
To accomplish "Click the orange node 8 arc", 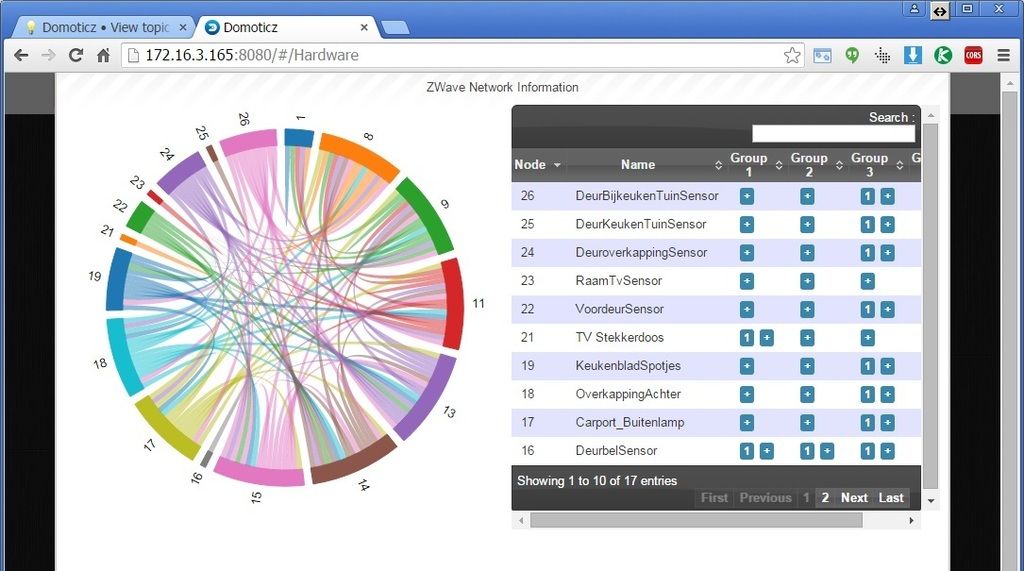I will (x=359, y=155).
